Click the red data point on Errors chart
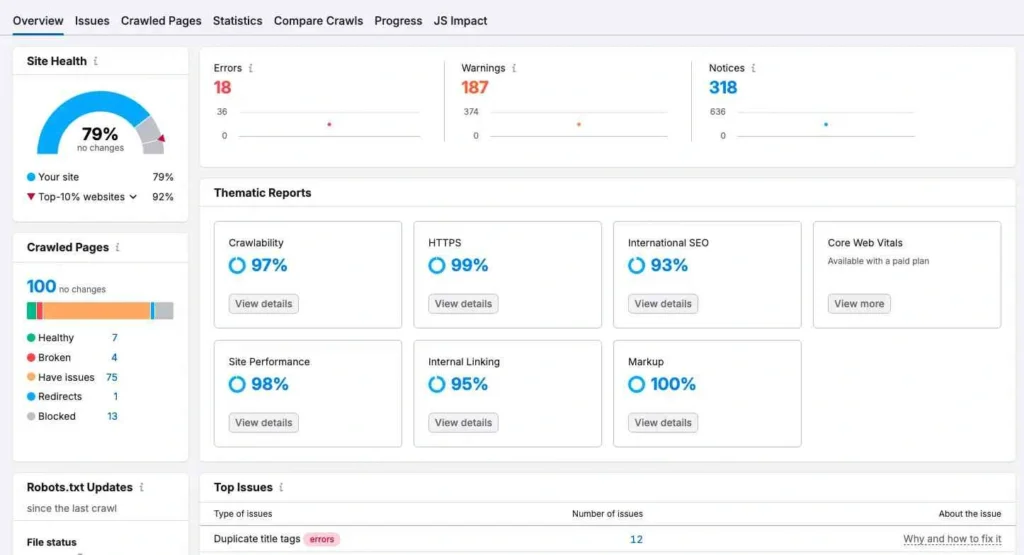This screenshot has width=1024, height=555. [329, 124]
